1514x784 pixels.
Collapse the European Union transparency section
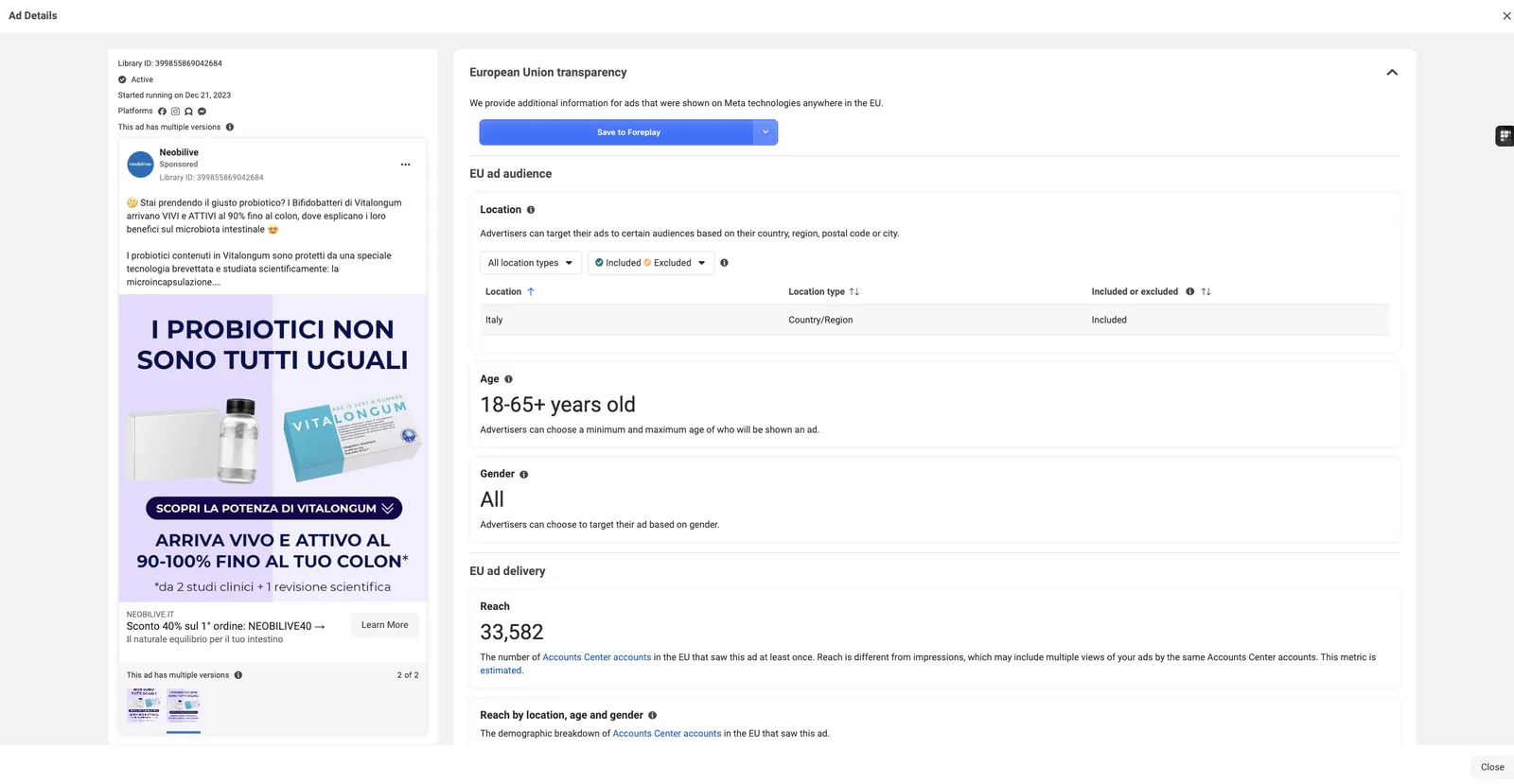pos(1392,73)
